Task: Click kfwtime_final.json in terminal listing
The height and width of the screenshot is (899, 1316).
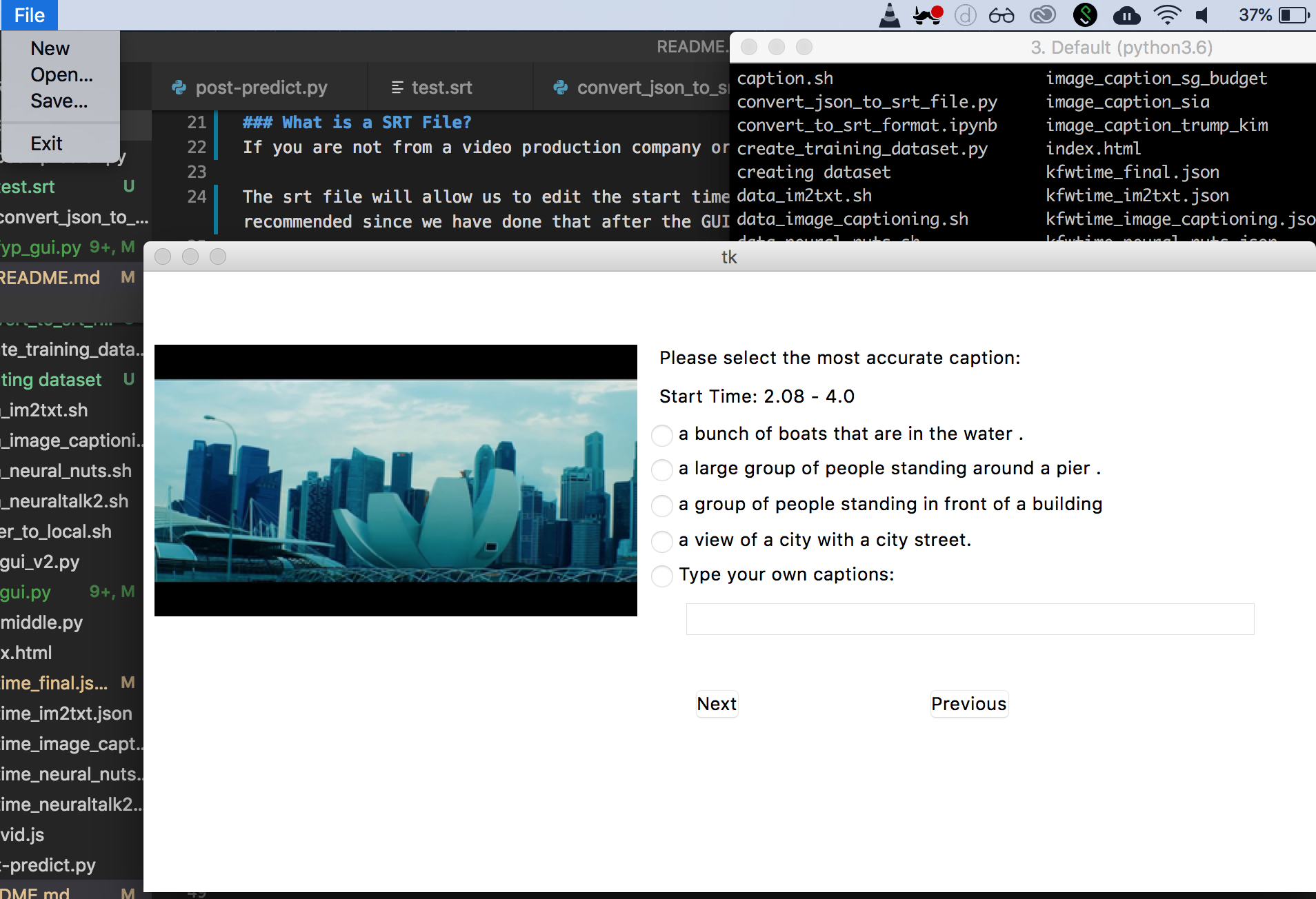Action: pos(1133,172)
